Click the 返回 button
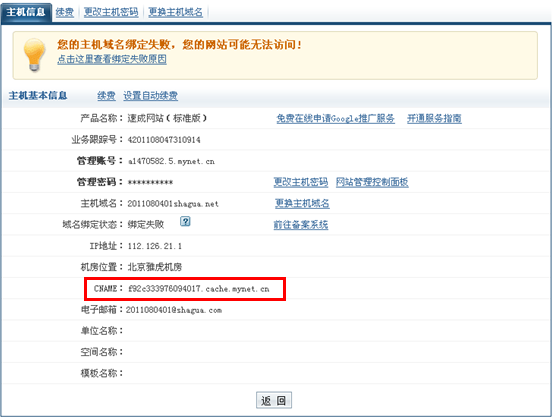 pos(274,400)
